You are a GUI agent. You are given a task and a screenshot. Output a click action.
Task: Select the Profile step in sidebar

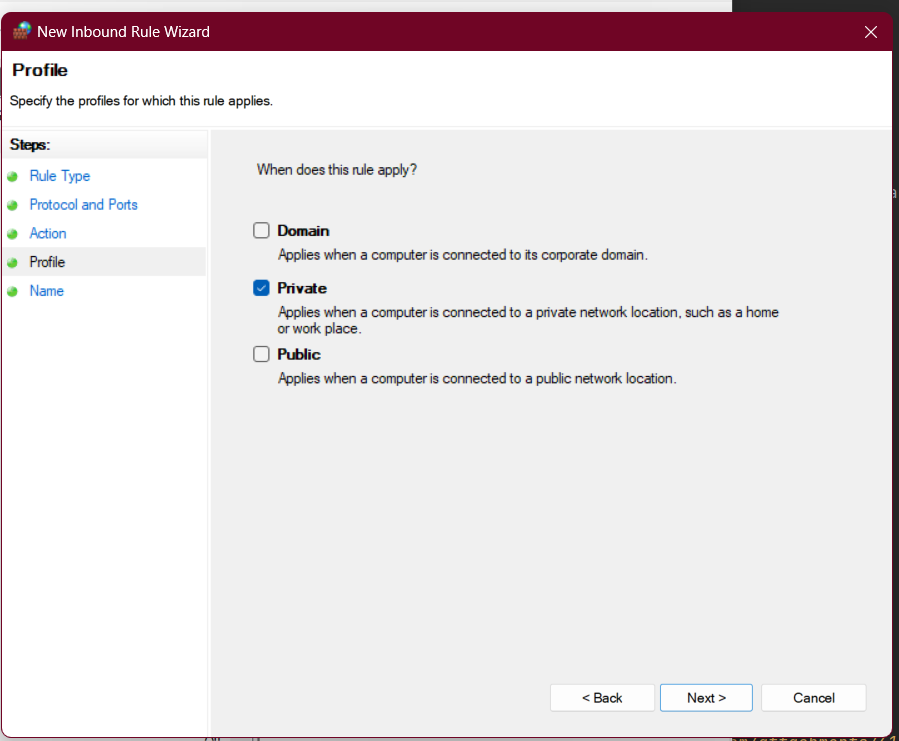(47, 262)
